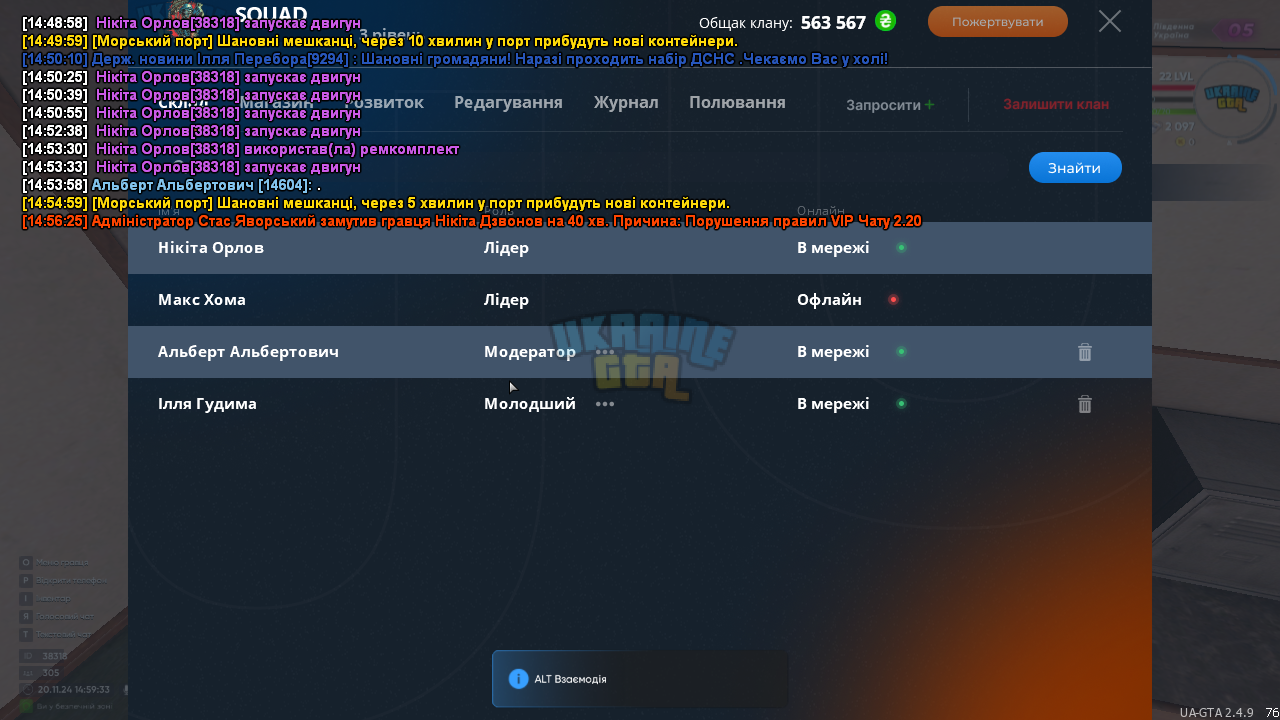1280x720 pixels.
Task: Open role options for Альберт Альбертович
Action: point(605,352)
